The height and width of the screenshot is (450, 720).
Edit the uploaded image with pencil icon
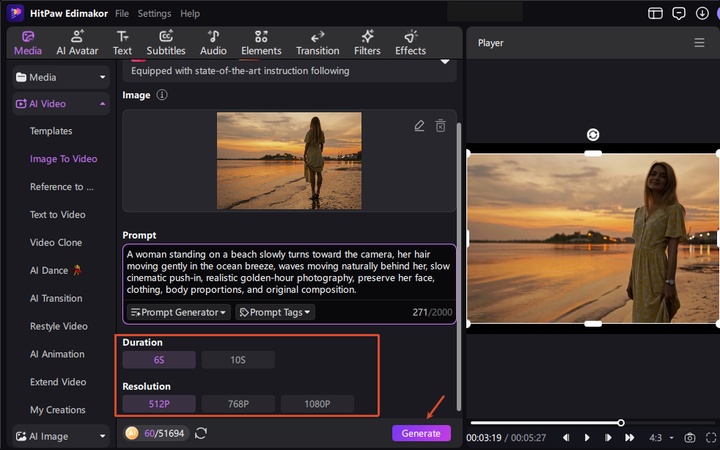pyautogui.click(x=419, y=125)
